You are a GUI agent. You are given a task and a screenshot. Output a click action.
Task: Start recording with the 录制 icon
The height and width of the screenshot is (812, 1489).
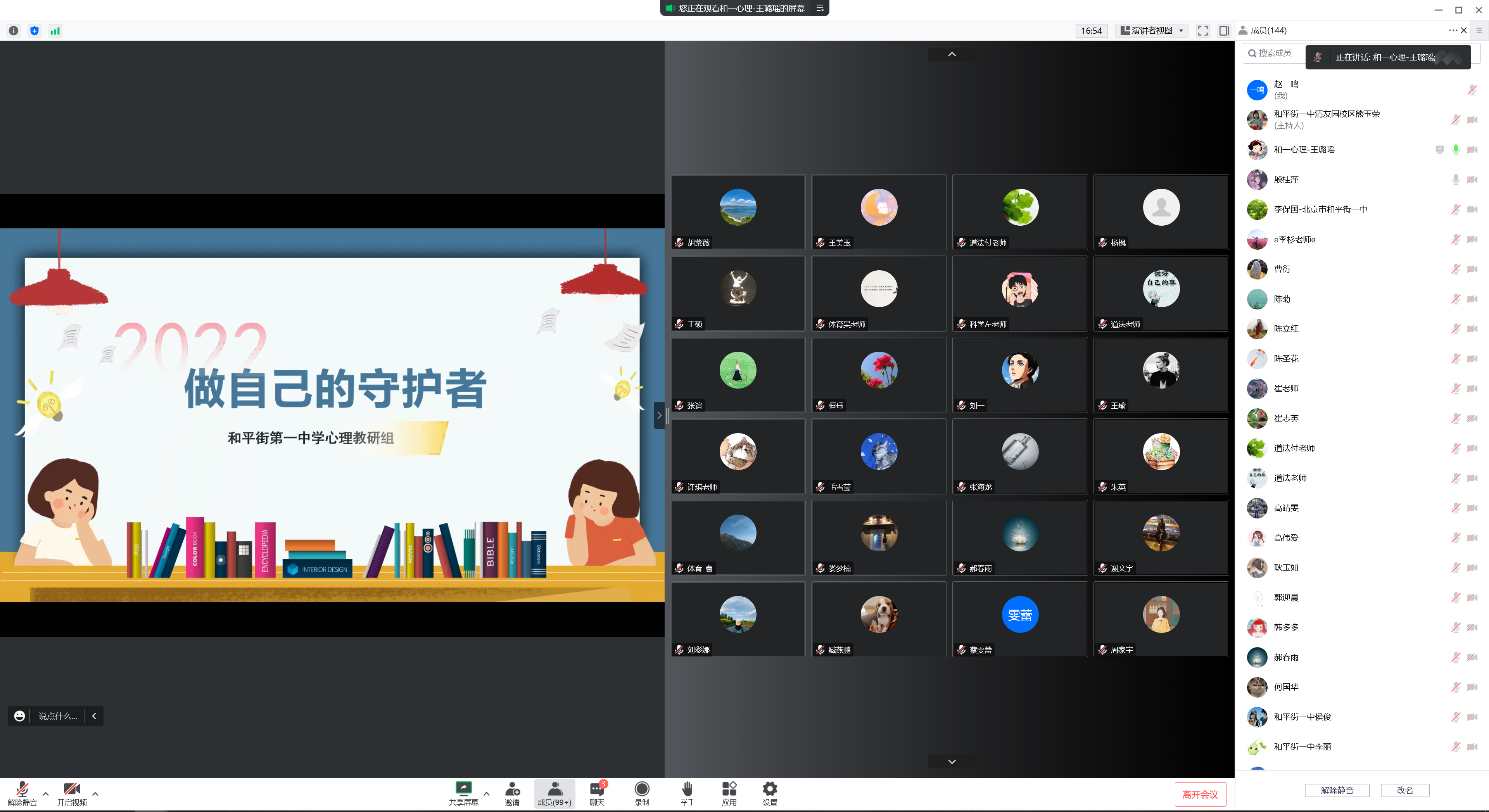[642, 788]
